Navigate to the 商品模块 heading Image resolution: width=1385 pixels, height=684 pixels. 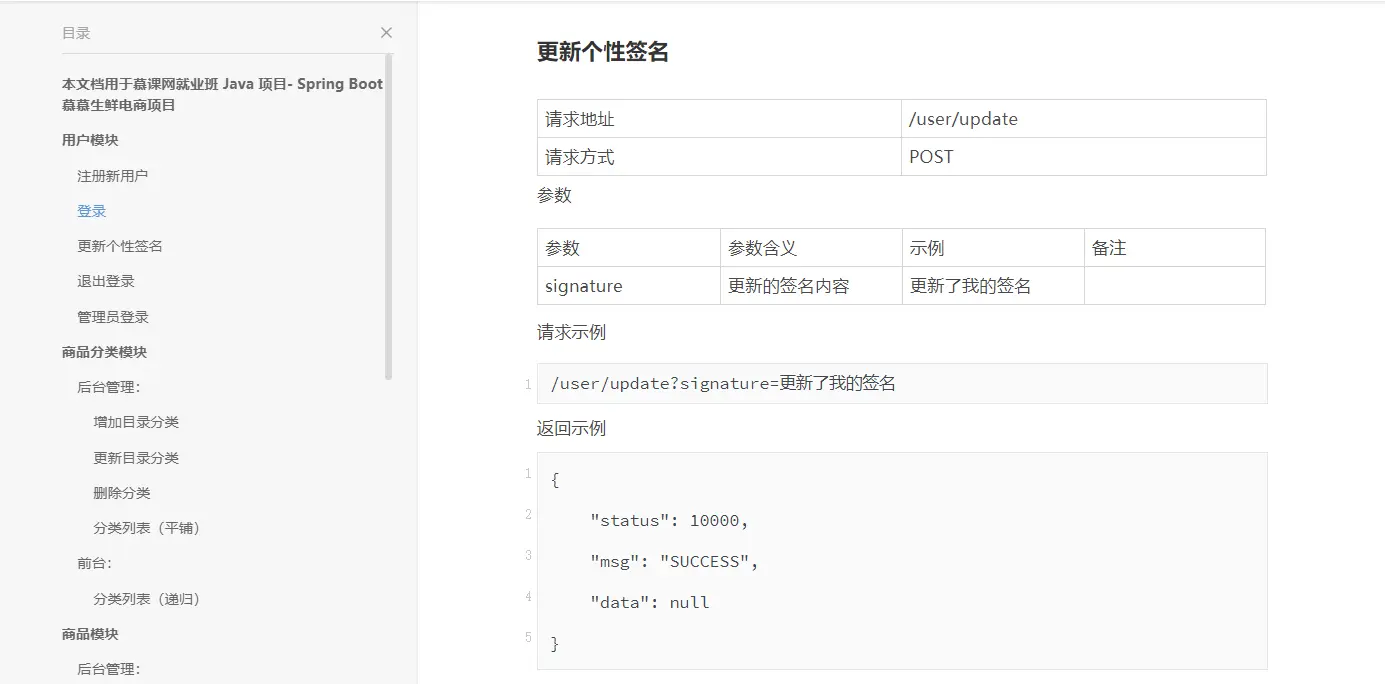pos(90,634)
